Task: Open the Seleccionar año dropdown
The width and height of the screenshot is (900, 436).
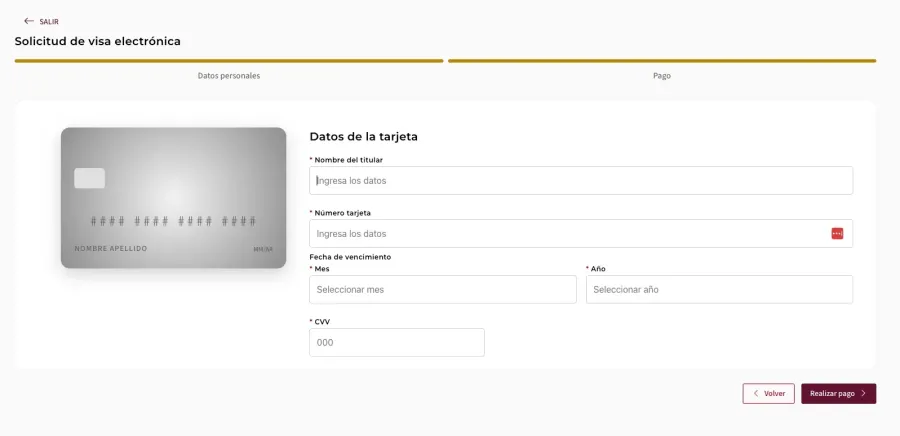Action: point(719,290)
